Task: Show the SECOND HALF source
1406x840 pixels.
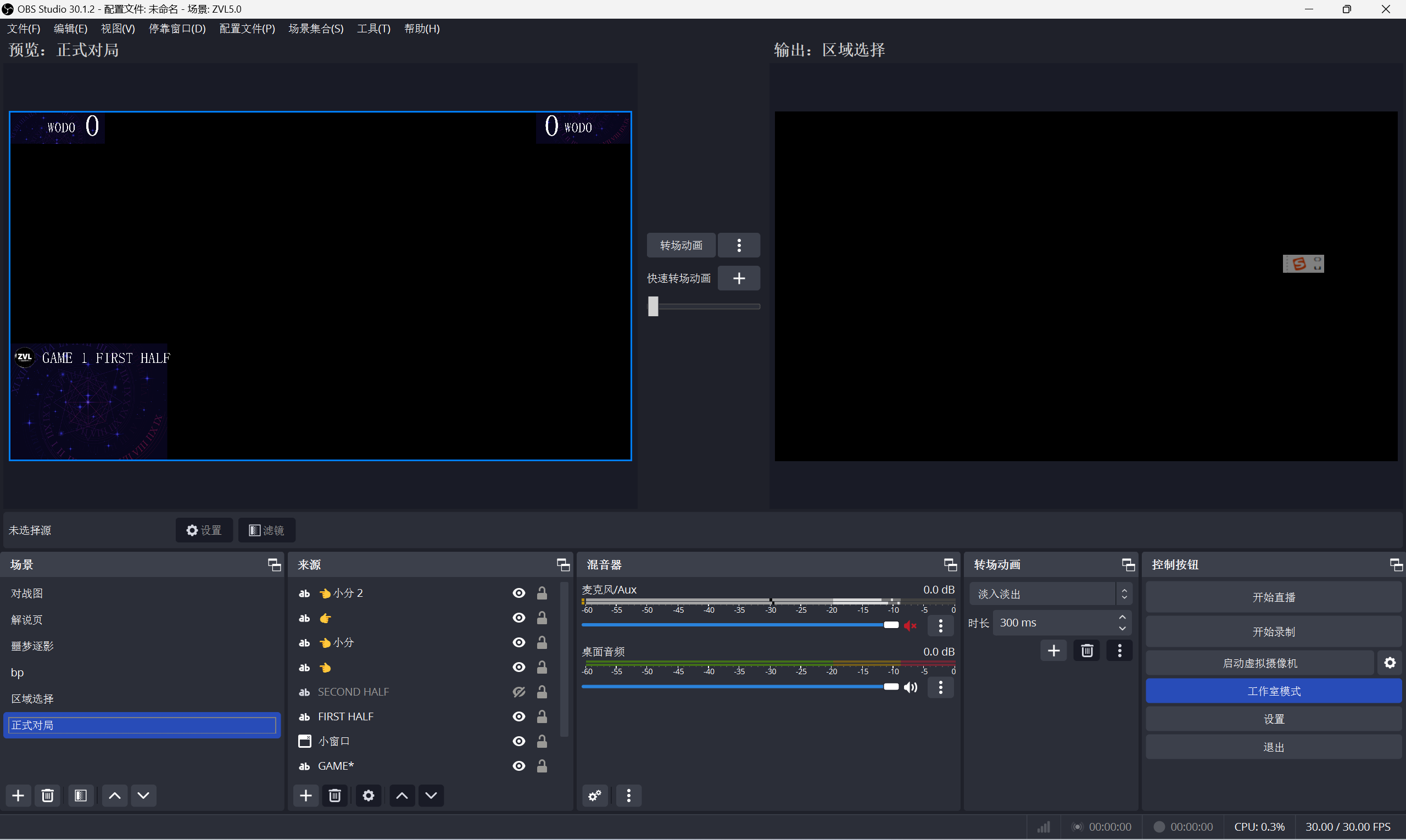Action: [x=518, y=692]
